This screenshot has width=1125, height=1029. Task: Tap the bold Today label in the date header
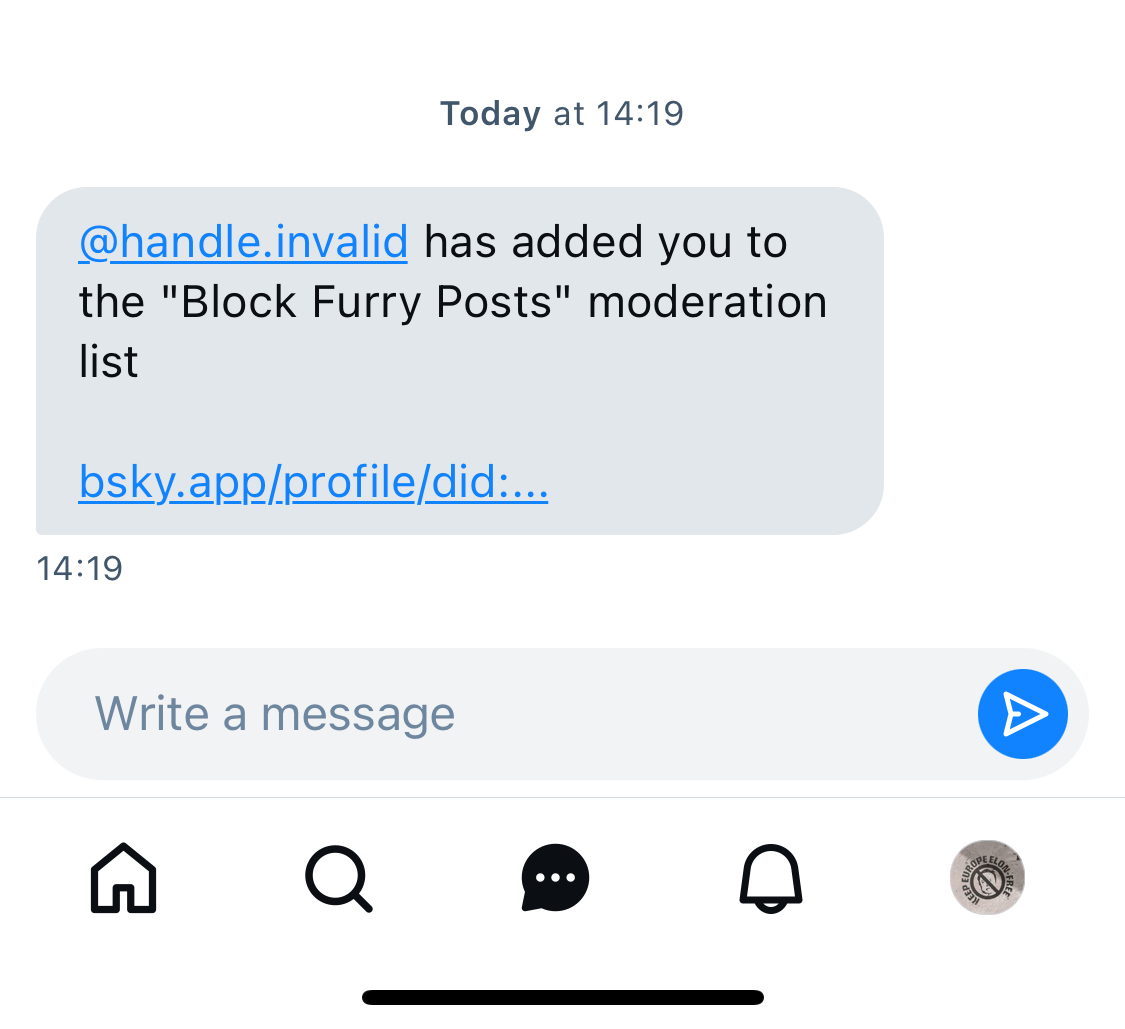click(x=490, y=114)
